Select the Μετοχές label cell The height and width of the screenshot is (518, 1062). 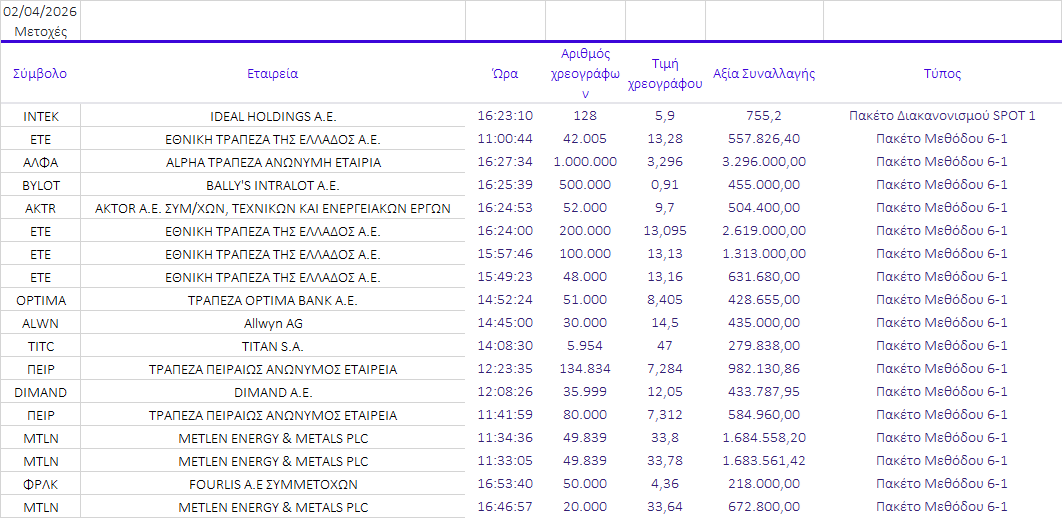click(40, 31)
